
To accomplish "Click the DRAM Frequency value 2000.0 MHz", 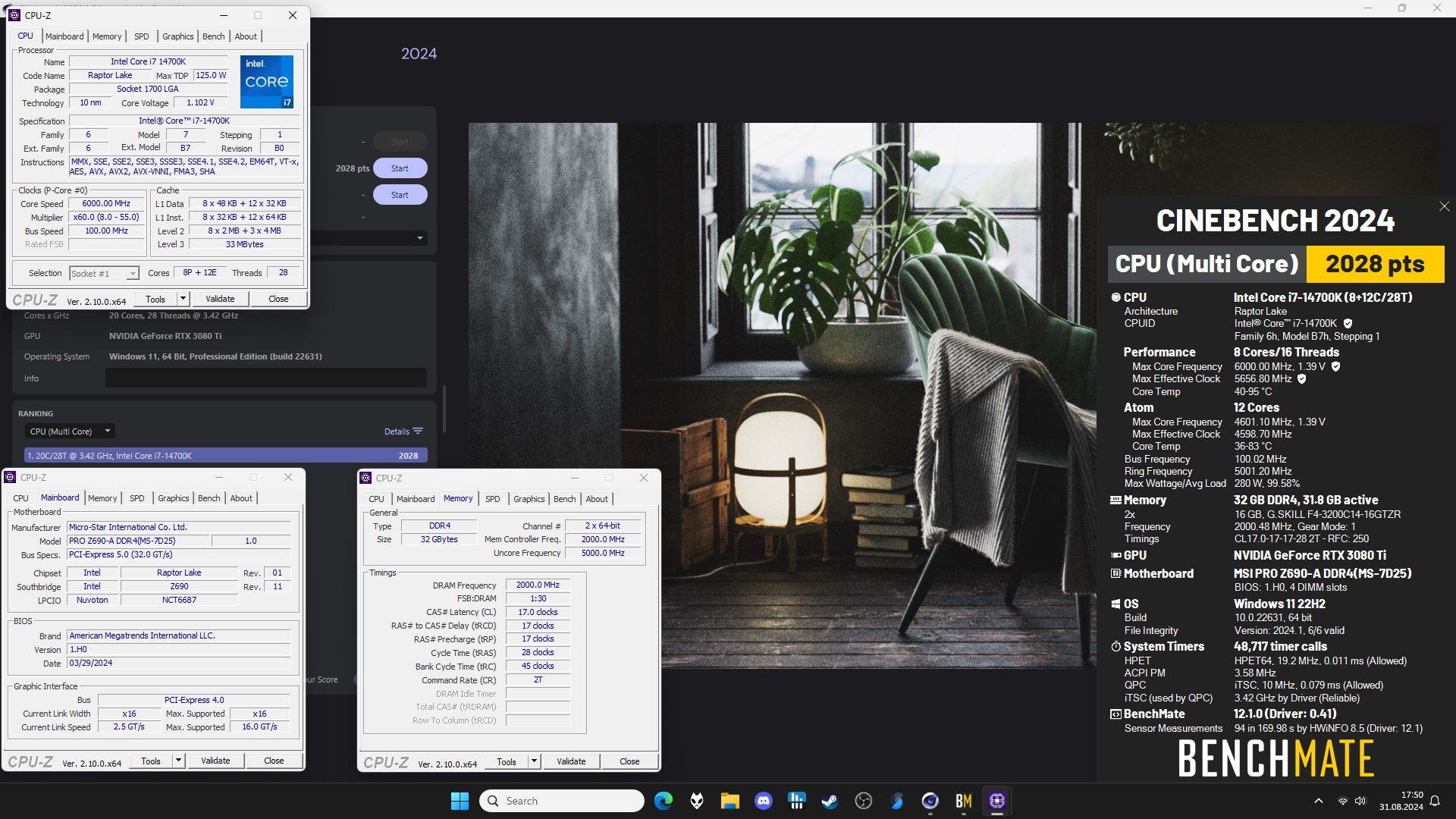I will tap(538, 585).
